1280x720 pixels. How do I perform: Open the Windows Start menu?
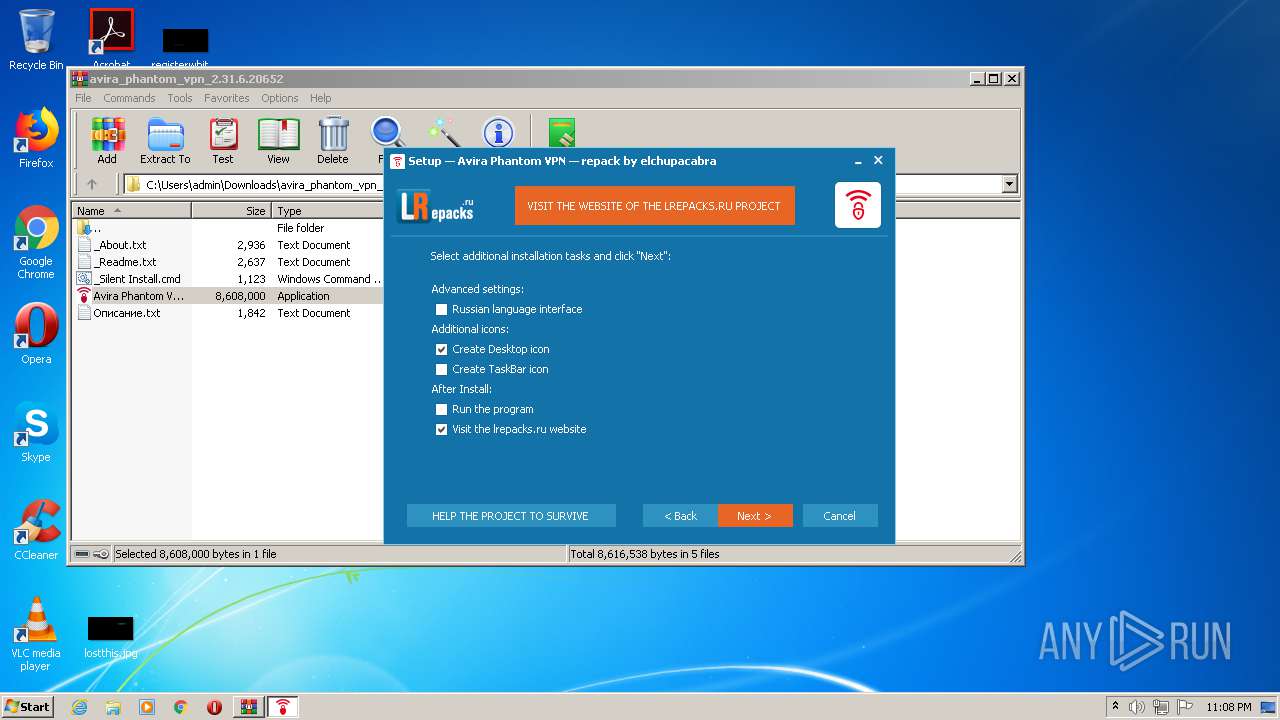pos(28,707)
